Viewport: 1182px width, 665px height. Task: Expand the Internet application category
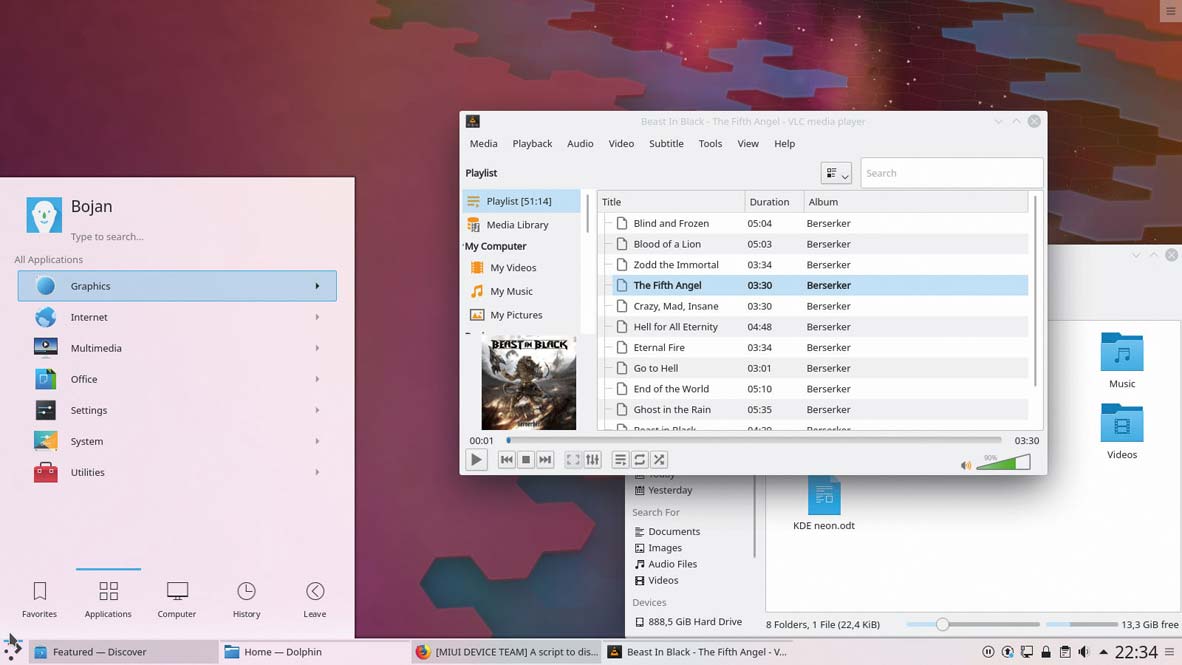click(177, 317)
